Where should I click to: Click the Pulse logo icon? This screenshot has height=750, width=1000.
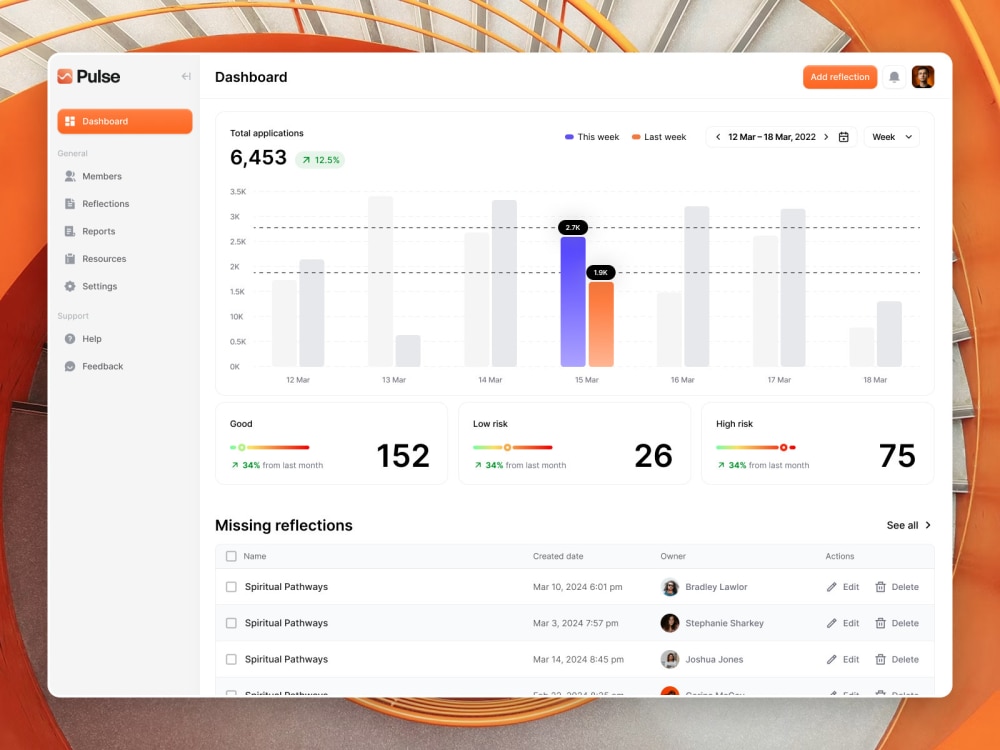tap(65, 77)
